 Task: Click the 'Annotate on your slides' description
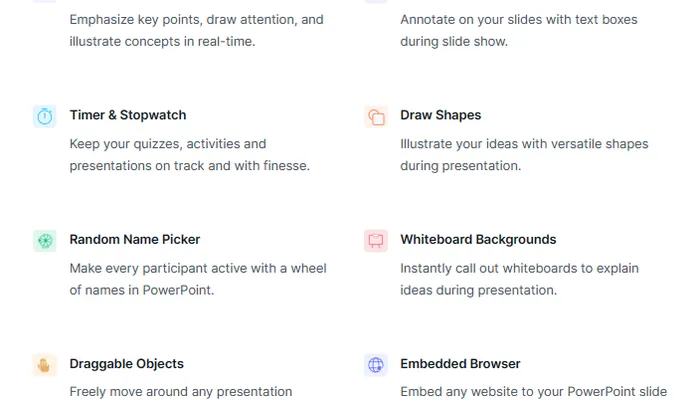click(518, 30)
